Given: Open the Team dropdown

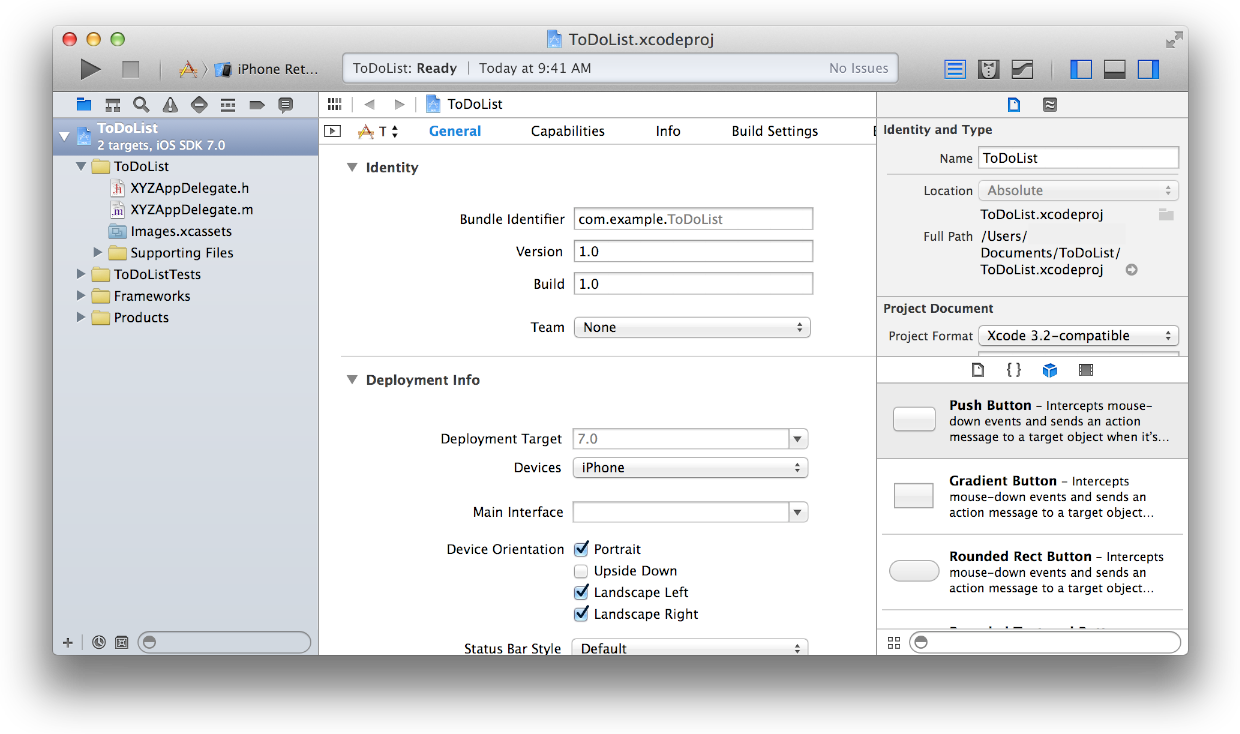Looking at the screenshot, I should (692, 327).
